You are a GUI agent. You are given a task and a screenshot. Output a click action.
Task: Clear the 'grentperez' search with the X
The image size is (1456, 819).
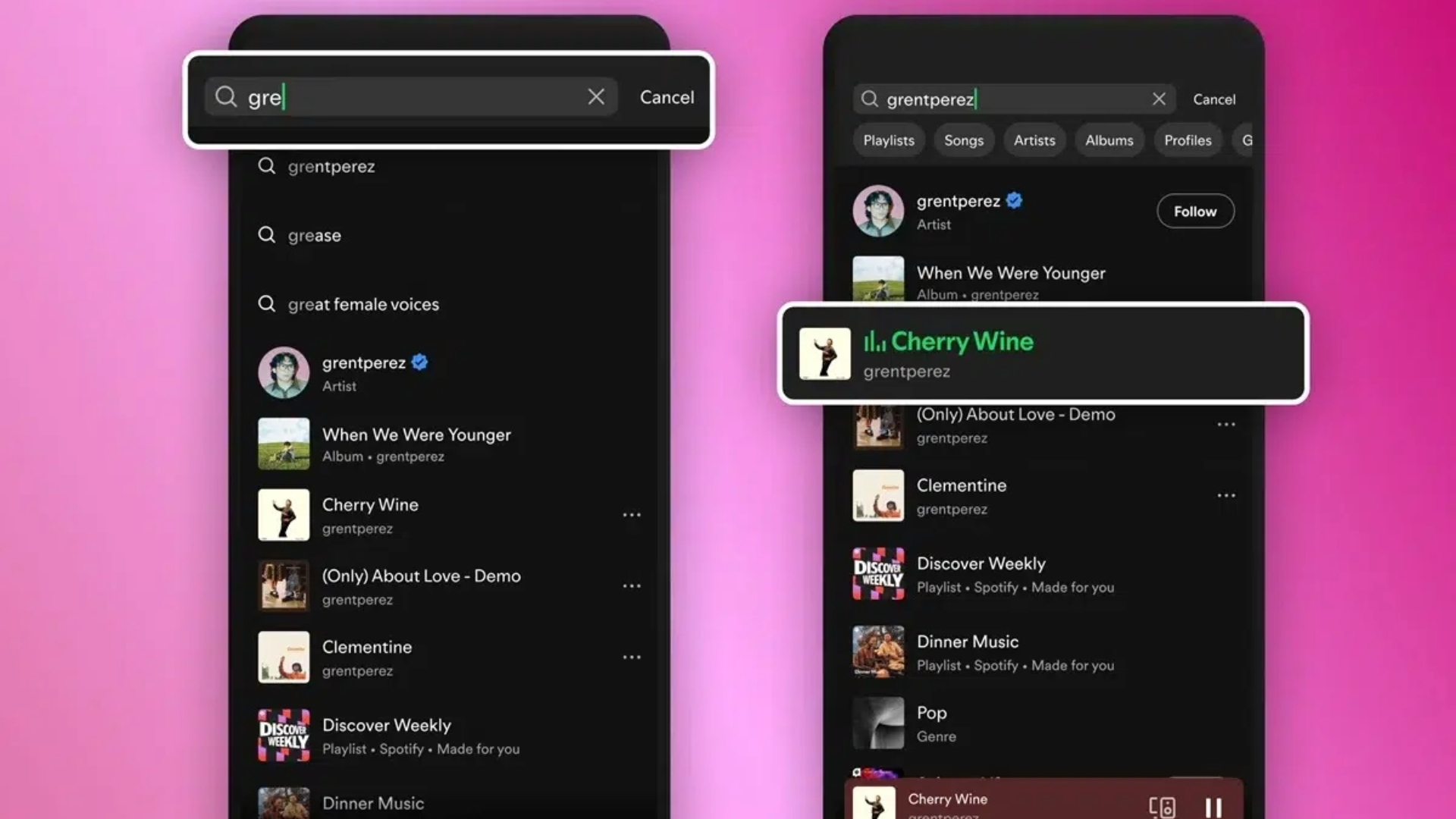click(1159, 99)
